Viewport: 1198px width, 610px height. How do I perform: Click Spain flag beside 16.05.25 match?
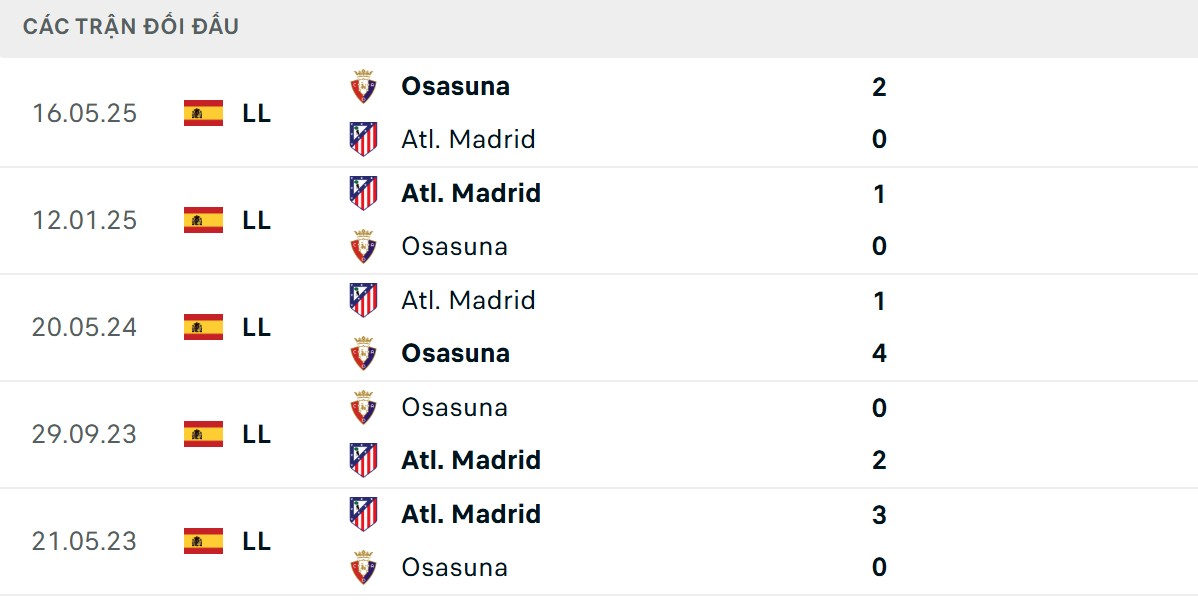(x=203, y=113)
